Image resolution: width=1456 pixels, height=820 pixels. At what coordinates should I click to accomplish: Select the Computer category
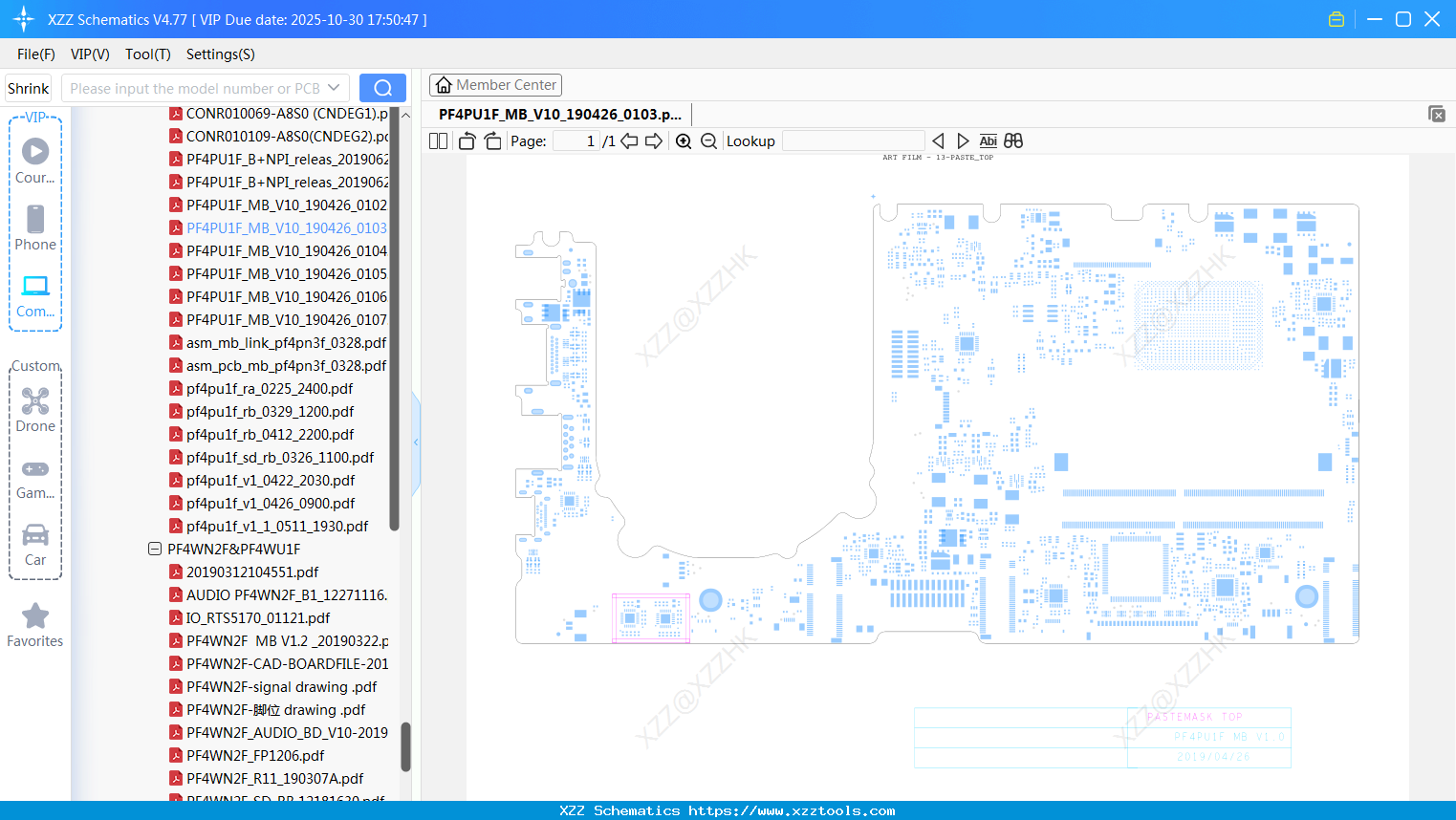tap(35, 296)
